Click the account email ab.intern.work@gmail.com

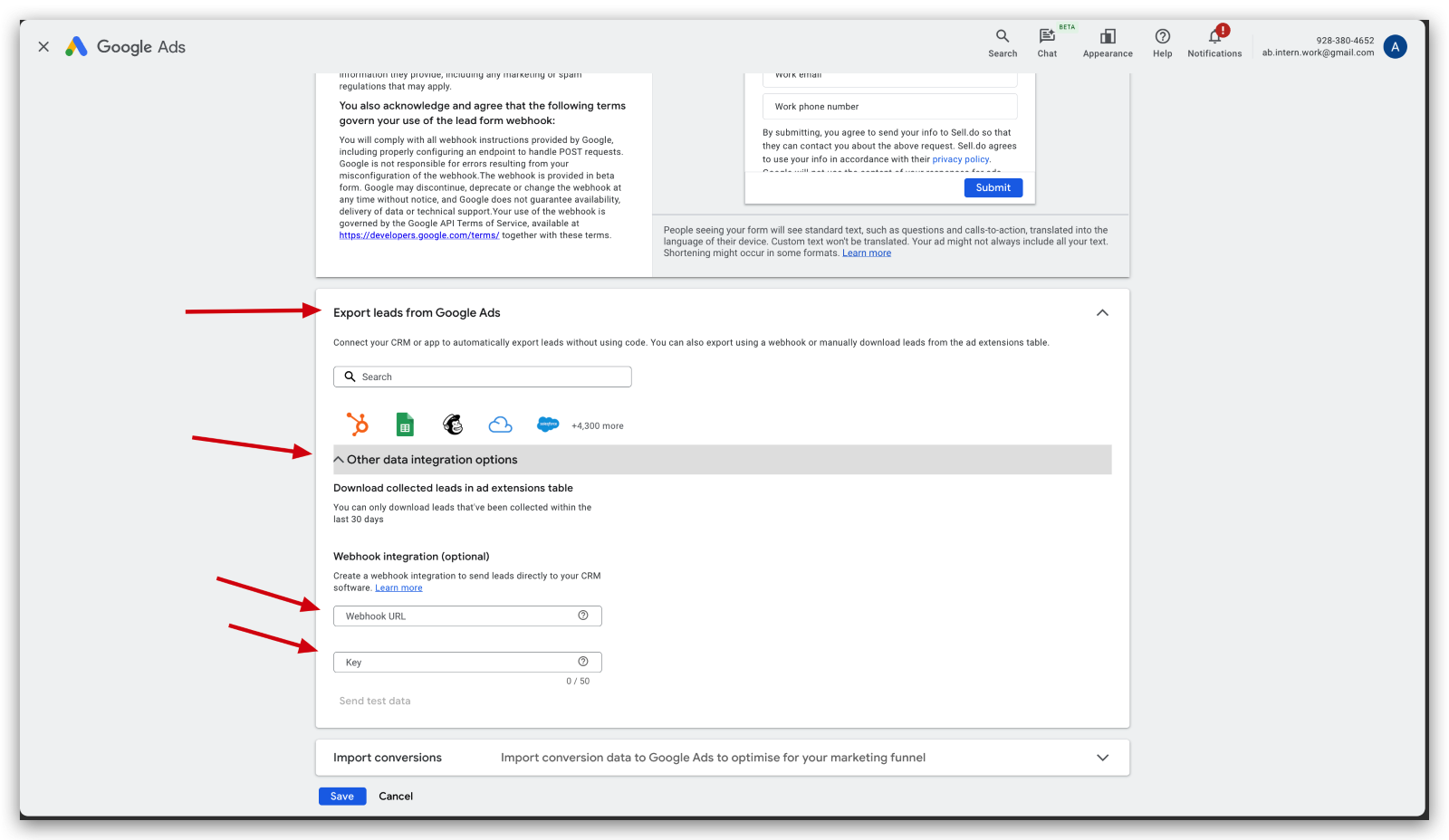[1318, 52]
